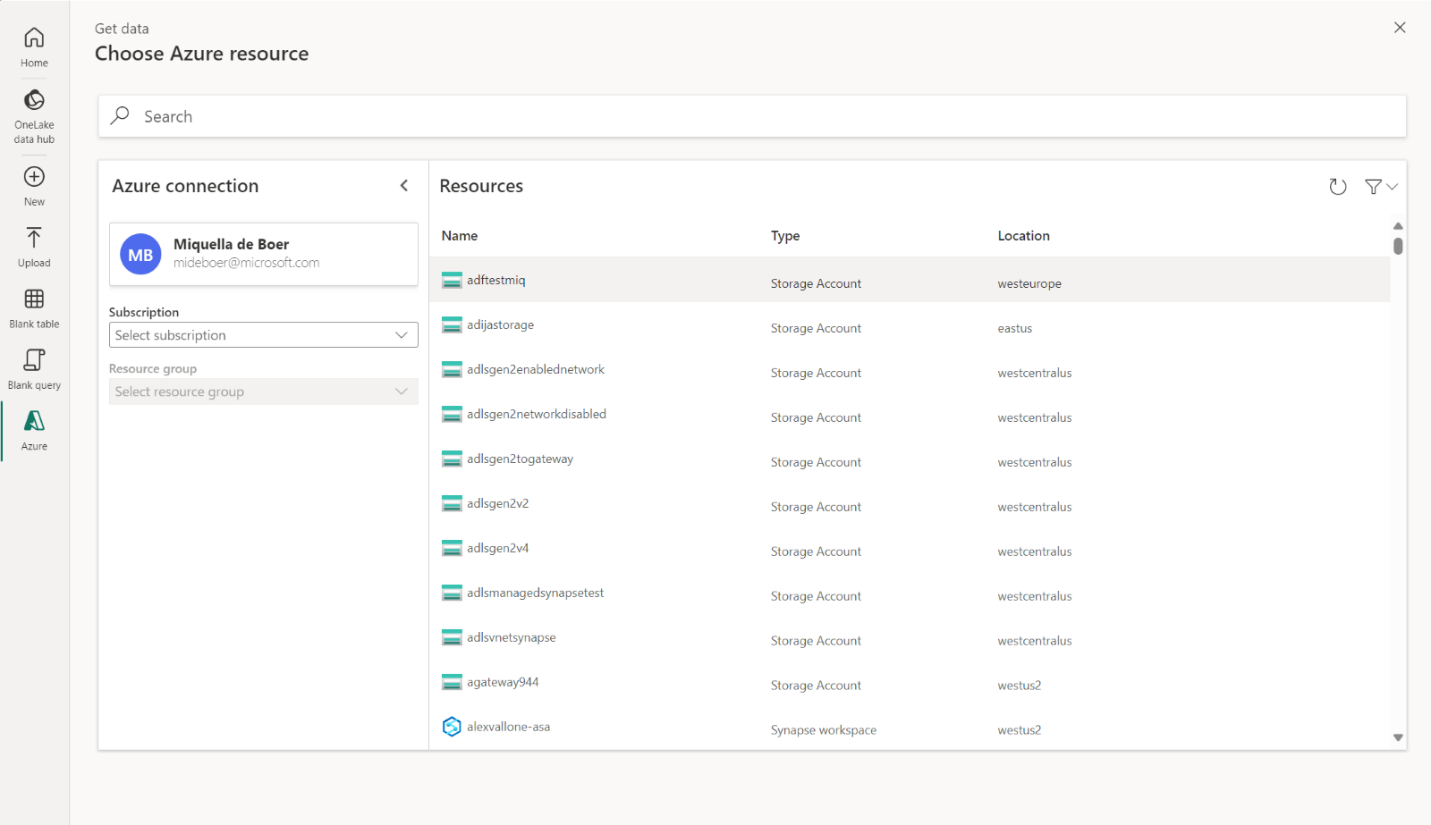The width and height of the screenshot is (1431, 825).
Task: Click the Miquella de Boer account card
Action: pos(263,254)
